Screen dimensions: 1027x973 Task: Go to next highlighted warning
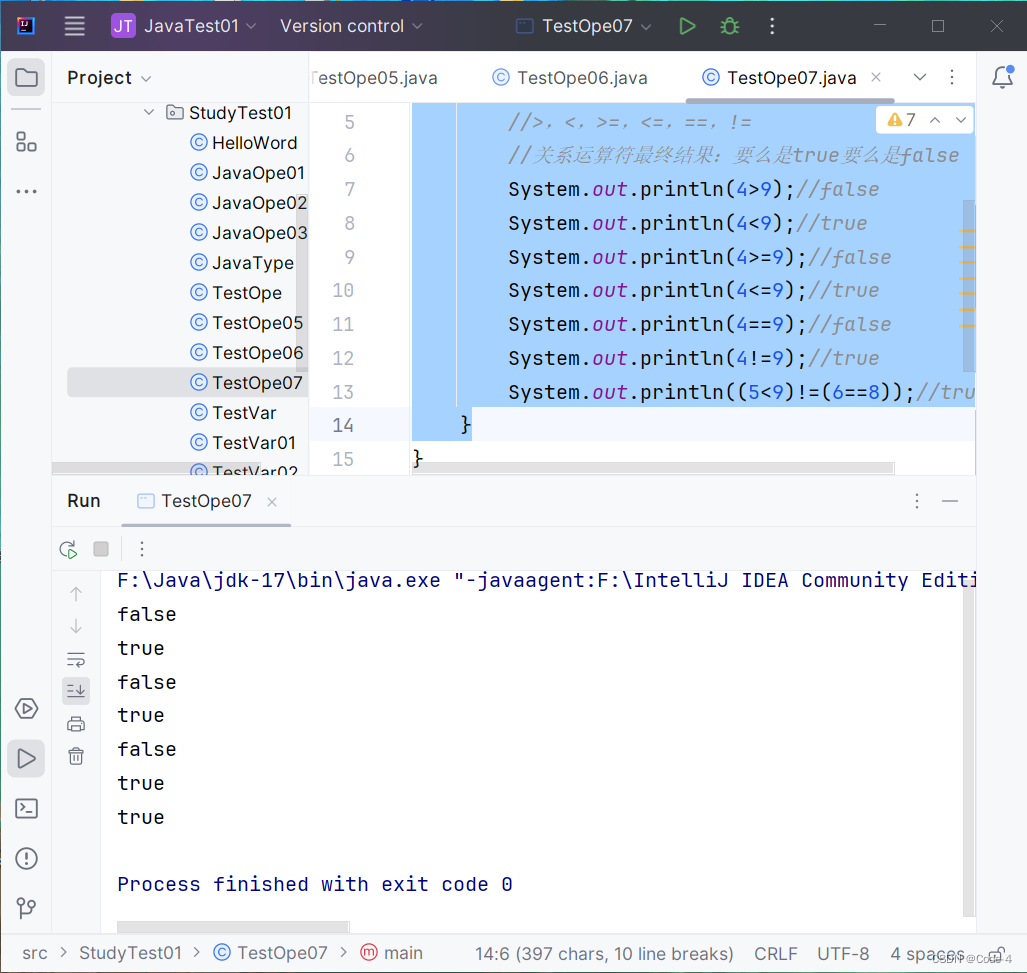(x=961, y=120)
